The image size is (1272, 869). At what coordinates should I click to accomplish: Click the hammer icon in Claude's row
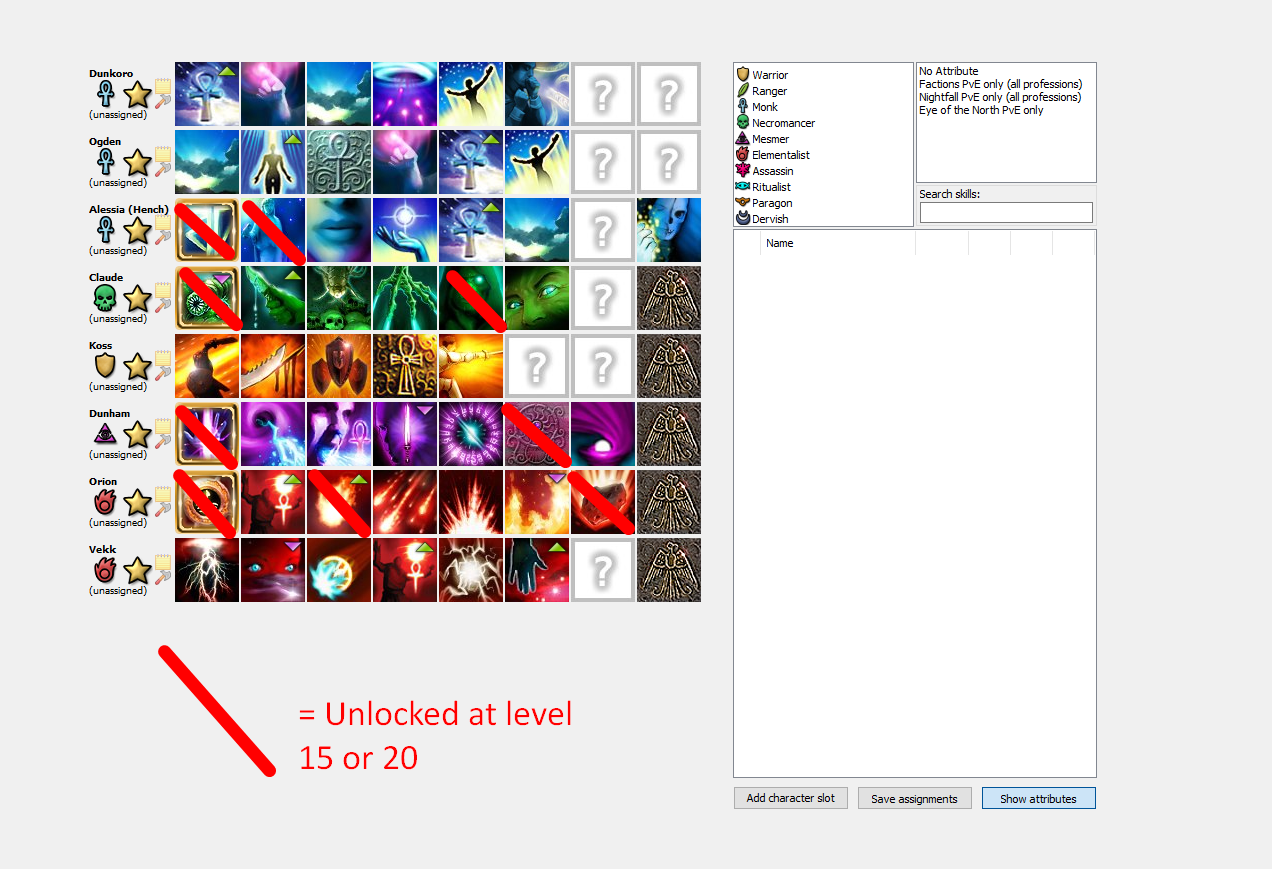pos(162,304)
